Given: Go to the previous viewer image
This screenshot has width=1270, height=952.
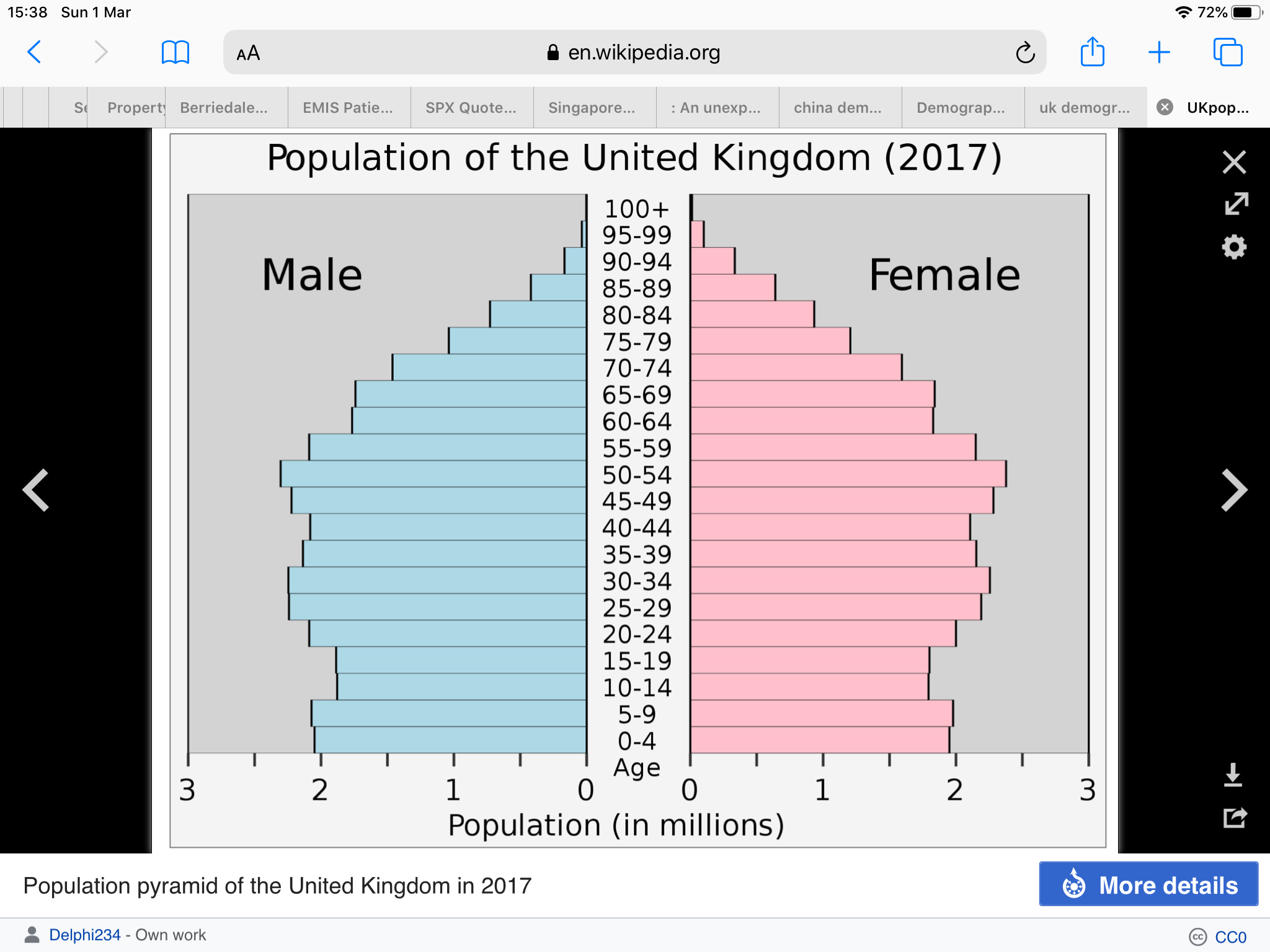Looking at the screenshot, I should click(36, 490).
